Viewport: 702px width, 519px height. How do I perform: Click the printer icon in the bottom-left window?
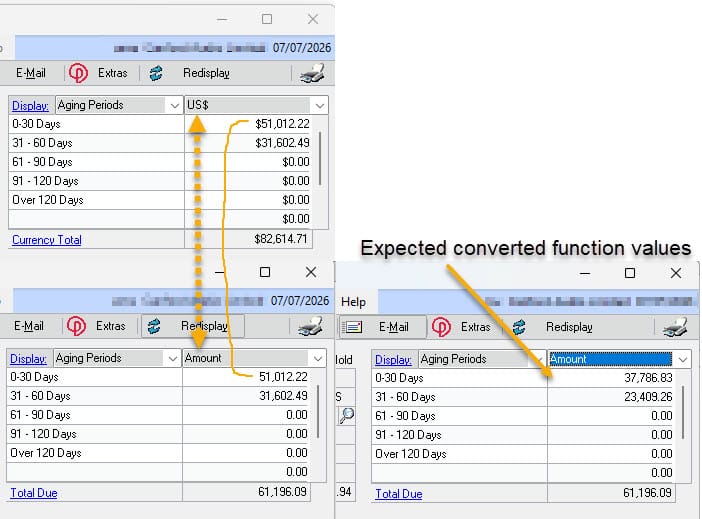[310, 326]
